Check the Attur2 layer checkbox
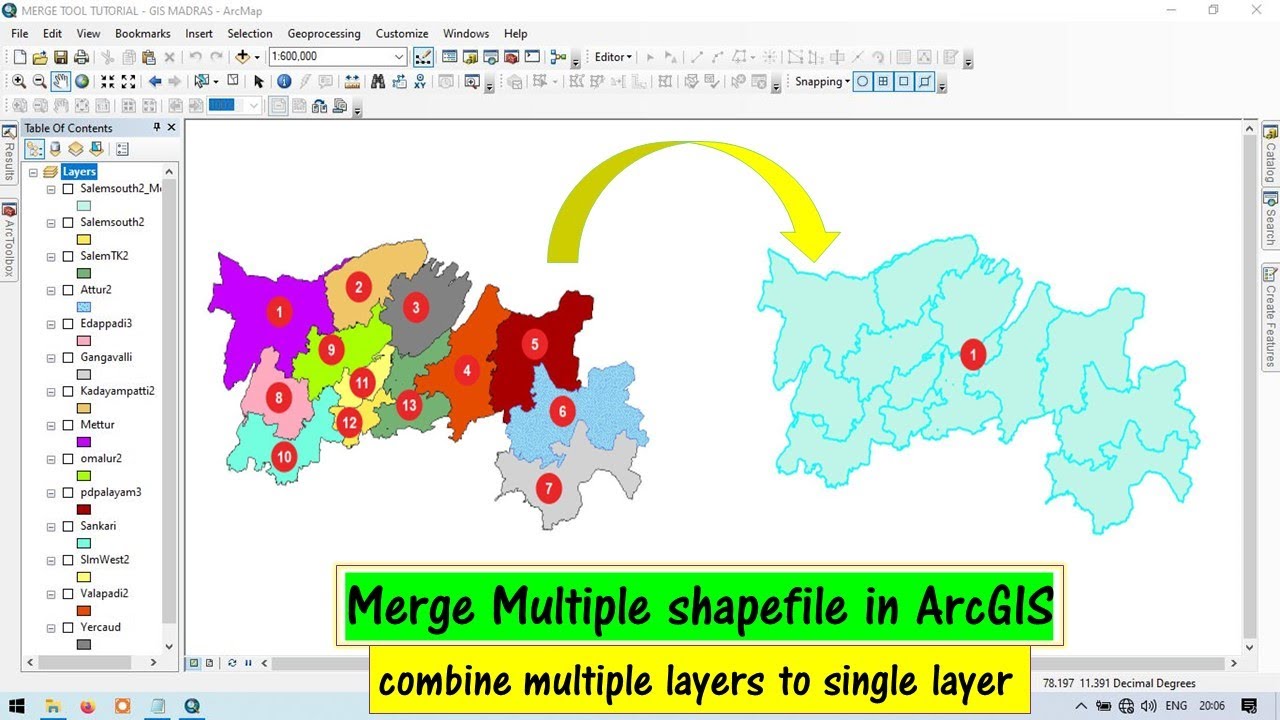Viewport: 1280px width, 720px height. 68,290
